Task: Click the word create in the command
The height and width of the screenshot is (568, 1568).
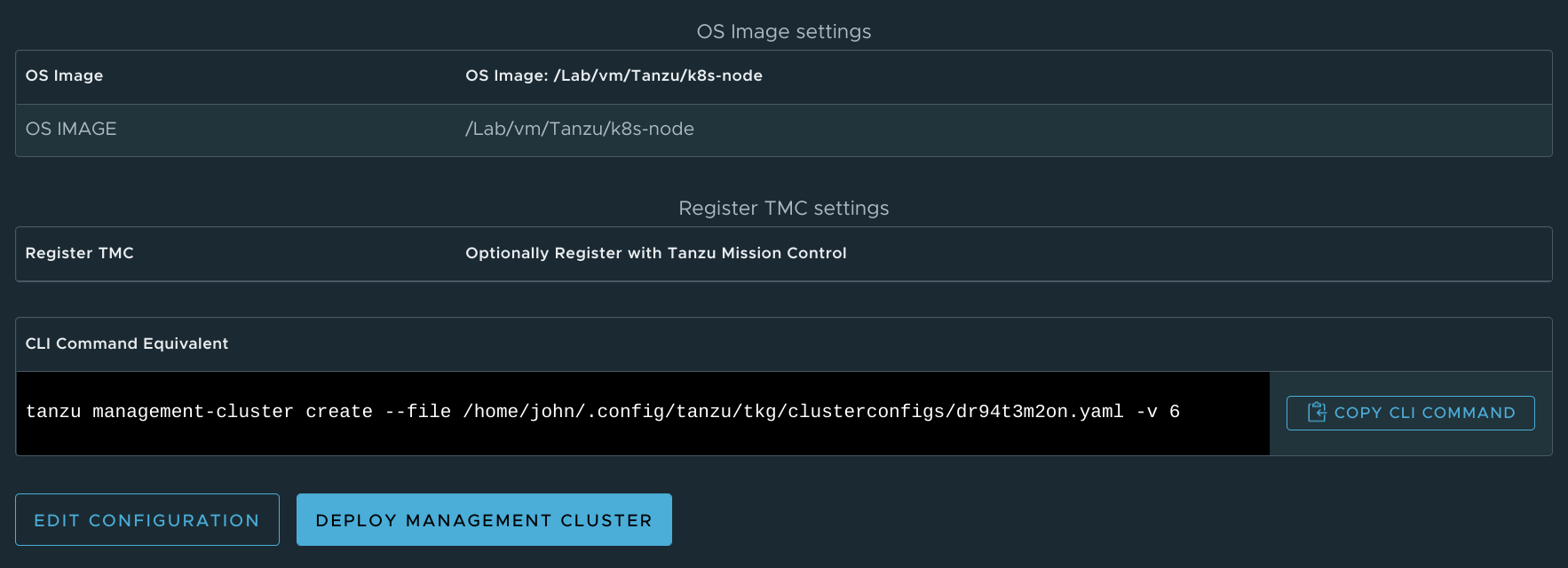Action: pyautogui.click(x=339, y=412)
